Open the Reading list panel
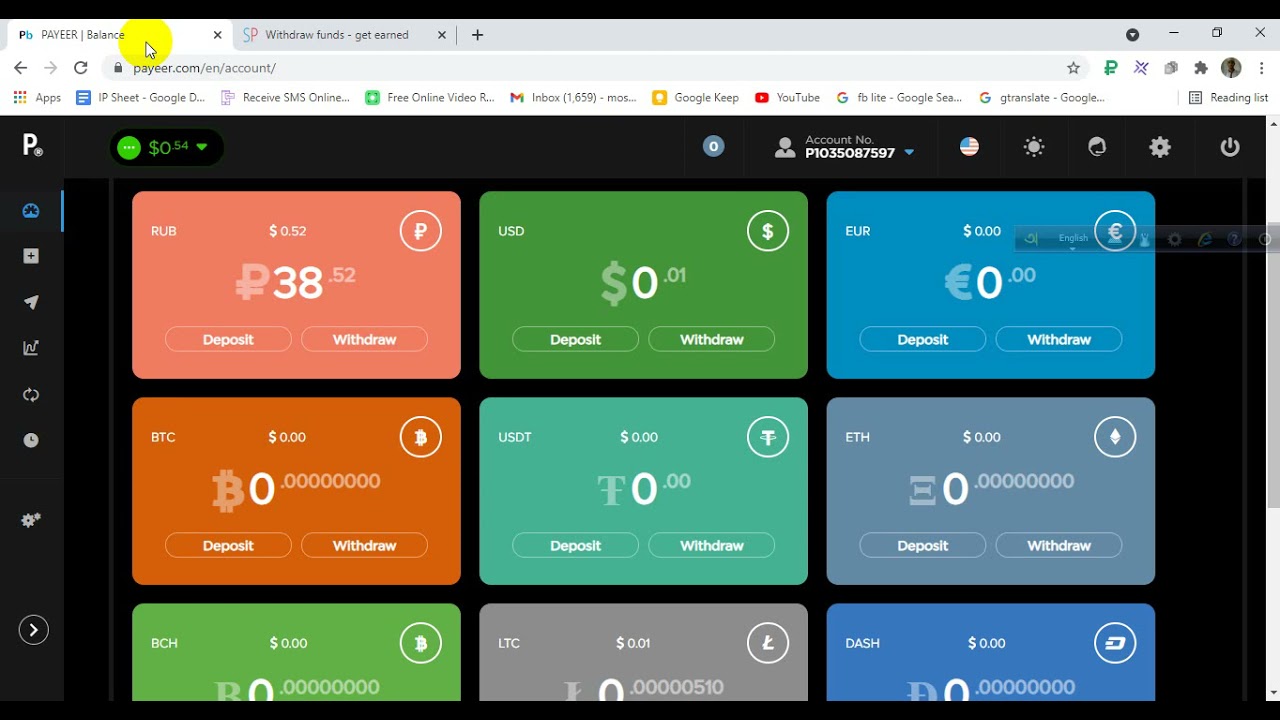 click(x=1228, y=98)
